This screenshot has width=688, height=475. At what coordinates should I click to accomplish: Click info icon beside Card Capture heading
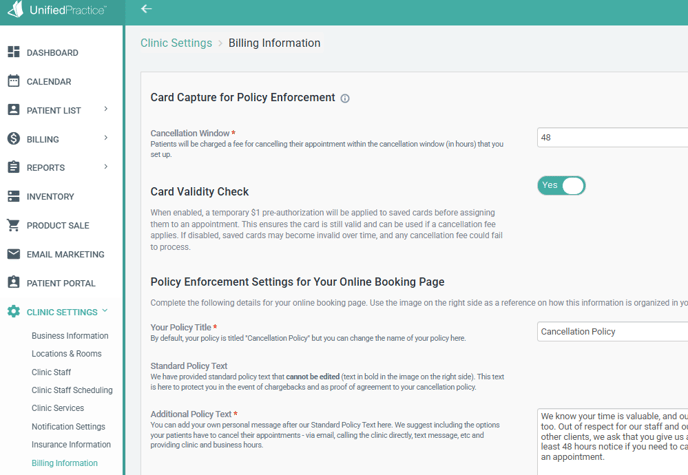(345, 99)
